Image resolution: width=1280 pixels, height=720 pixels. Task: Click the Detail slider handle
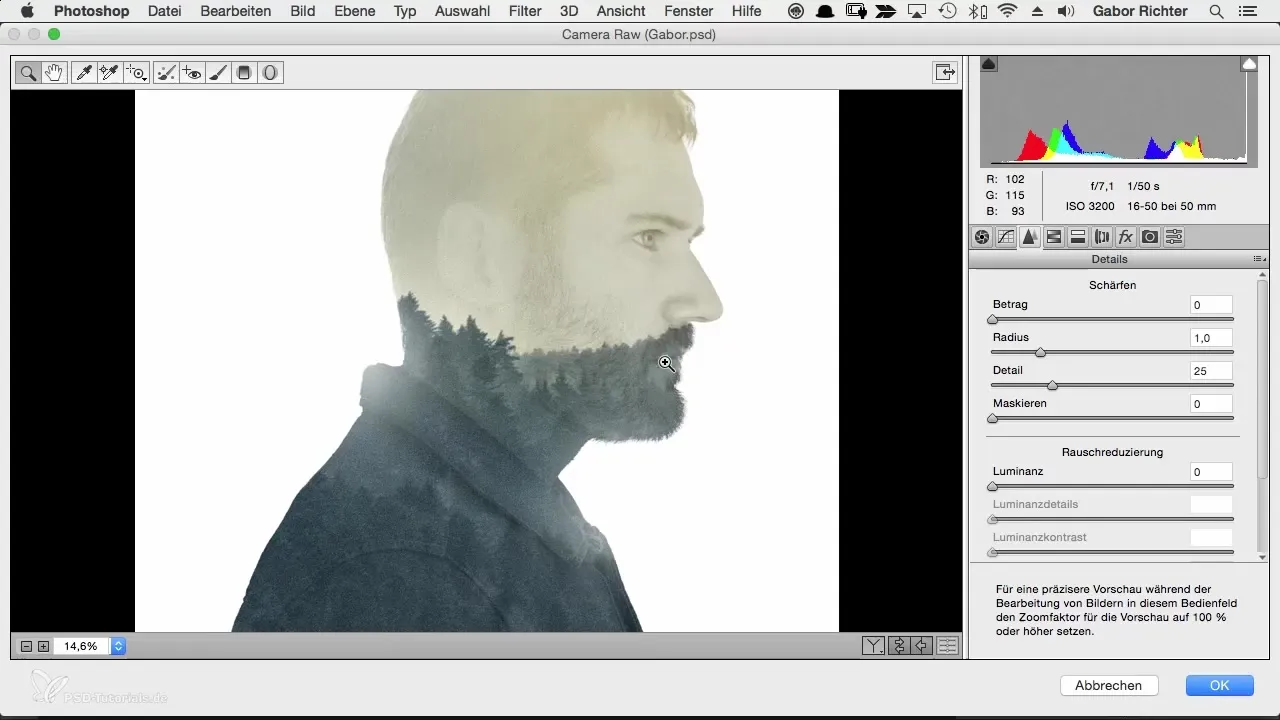point(1052,386)
